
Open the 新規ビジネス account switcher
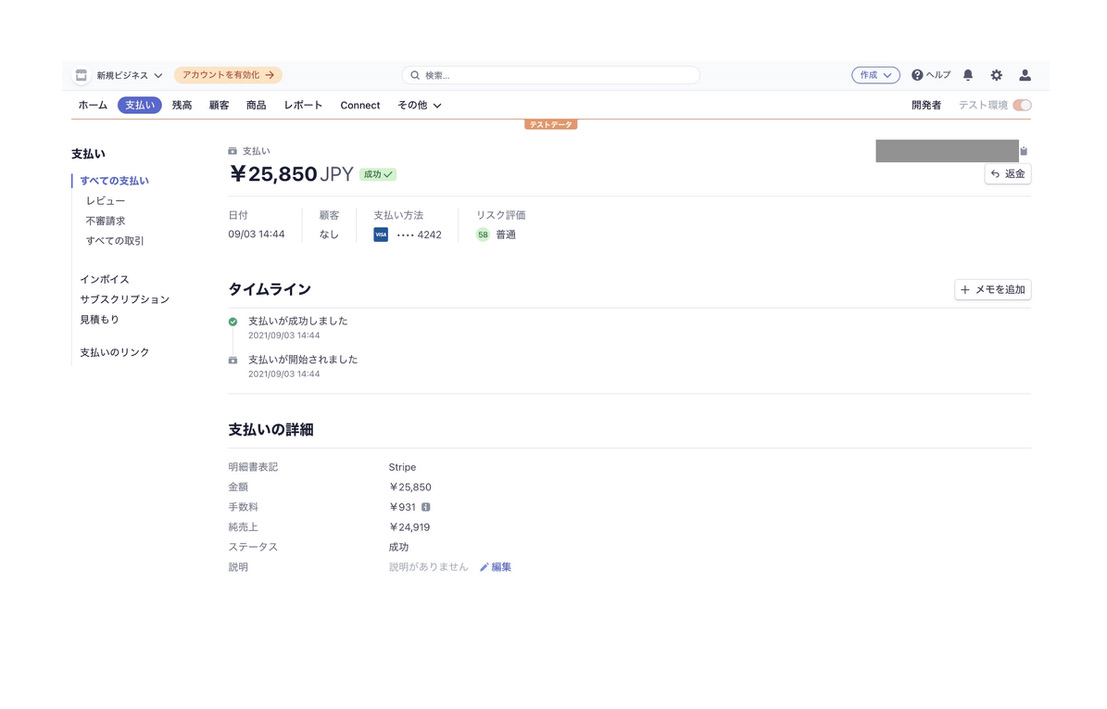tap(123, 74)
